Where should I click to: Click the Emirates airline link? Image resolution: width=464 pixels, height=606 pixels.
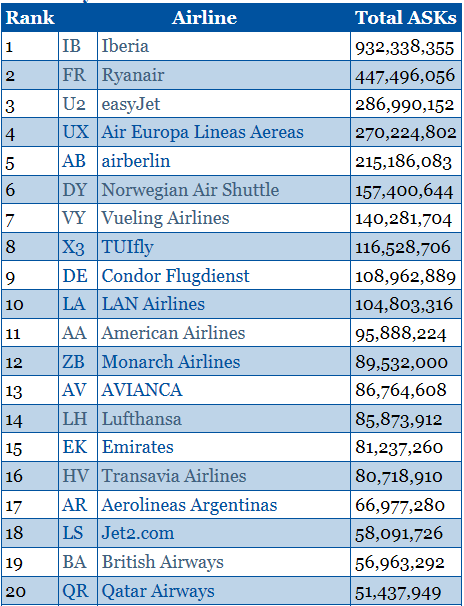pyautogui.click(x=138, y=448)
